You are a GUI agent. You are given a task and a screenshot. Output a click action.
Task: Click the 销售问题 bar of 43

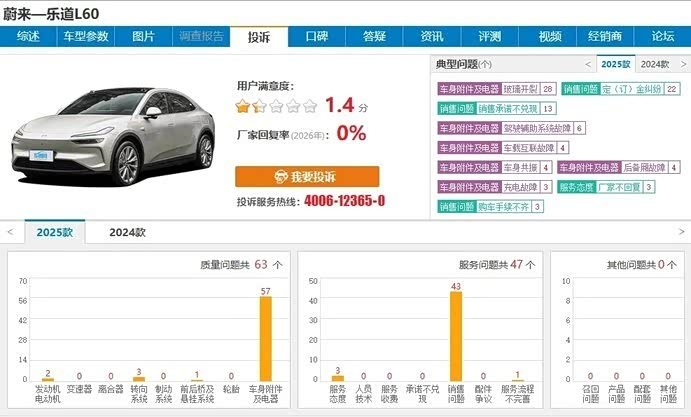click(x=456, y=336)
